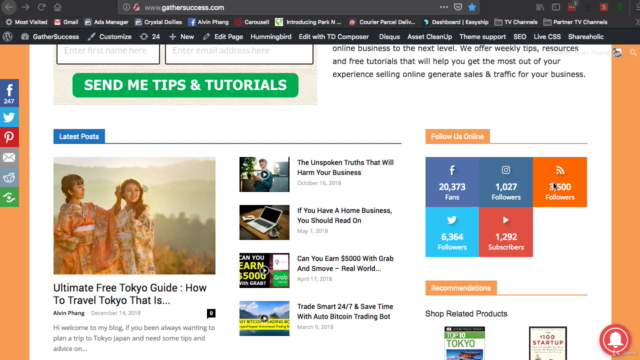
Task: Click the address bar URL
Action: click(184, 7)
